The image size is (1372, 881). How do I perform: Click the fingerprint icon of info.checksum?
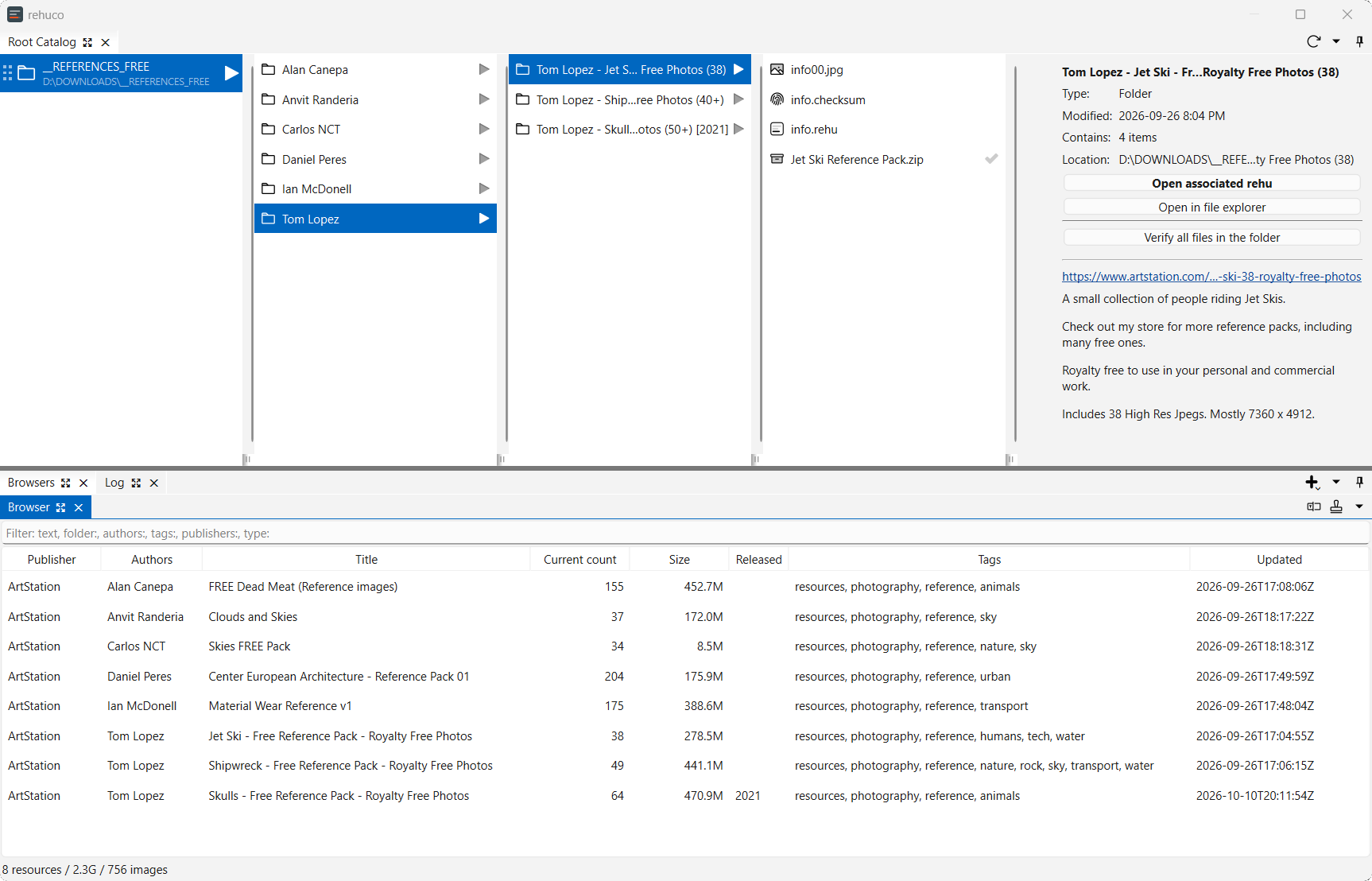coord(777,99)
